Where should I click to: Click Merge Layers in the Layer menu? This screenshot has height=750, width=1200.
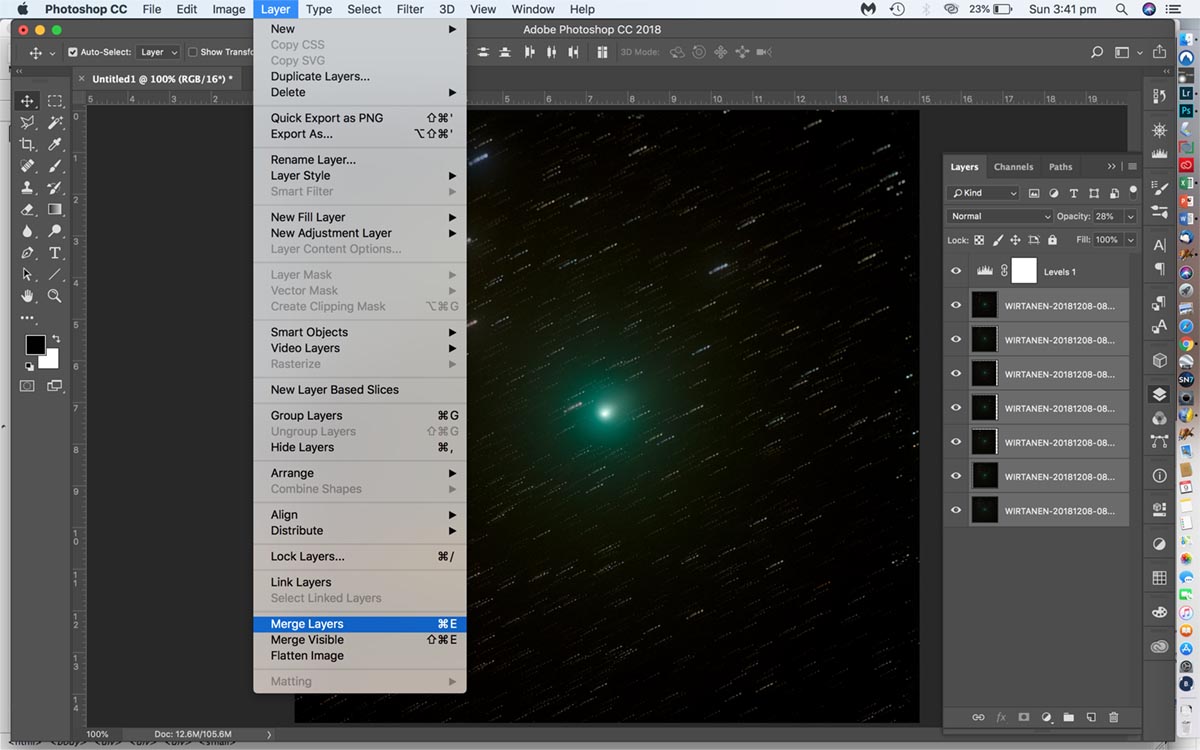point(307,624)
